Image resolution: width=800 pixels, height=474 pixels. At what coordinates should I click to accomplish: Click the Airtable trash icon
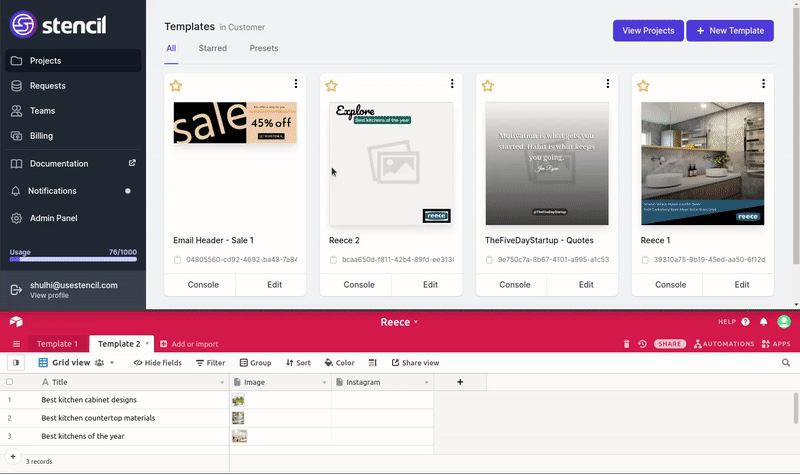point(627,344)
